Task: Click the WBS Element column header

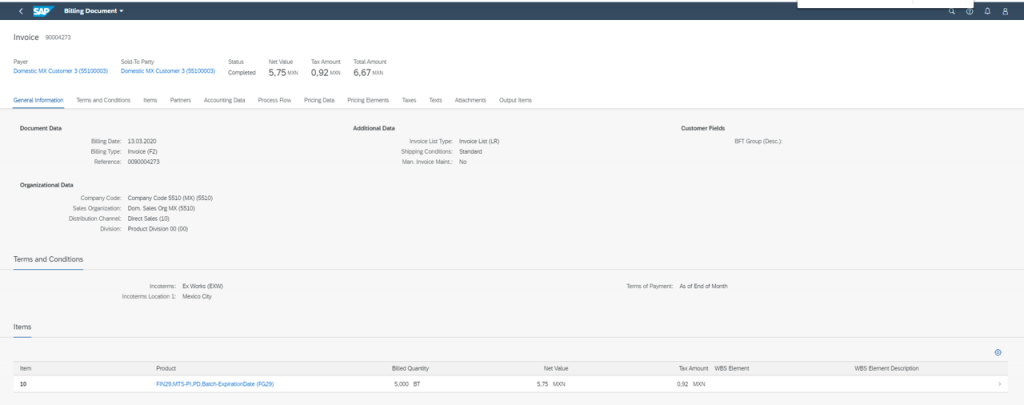Action: click(731, 368)
